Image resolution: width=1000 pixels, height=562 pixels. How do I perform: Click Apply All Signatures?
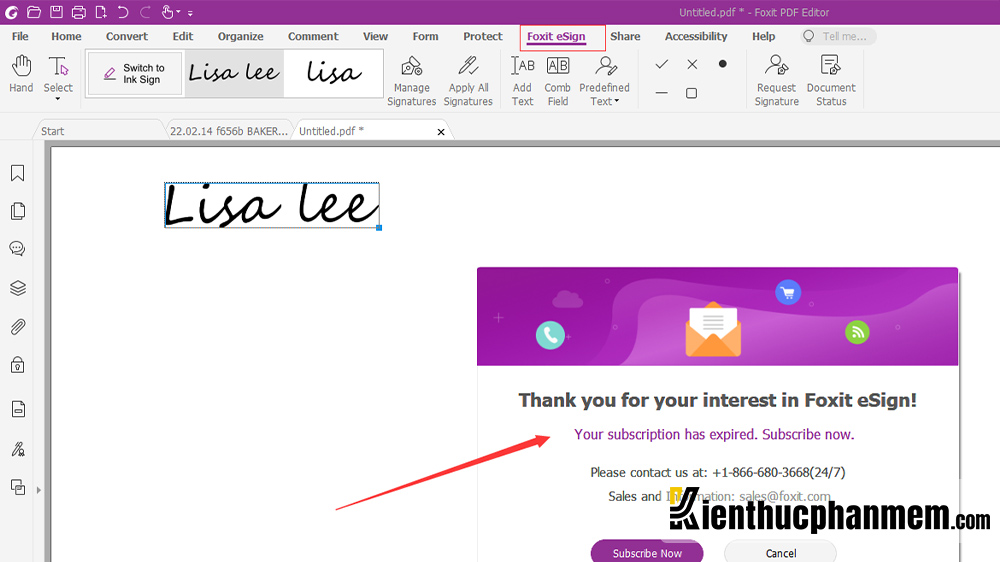click(x=468, y=80)
